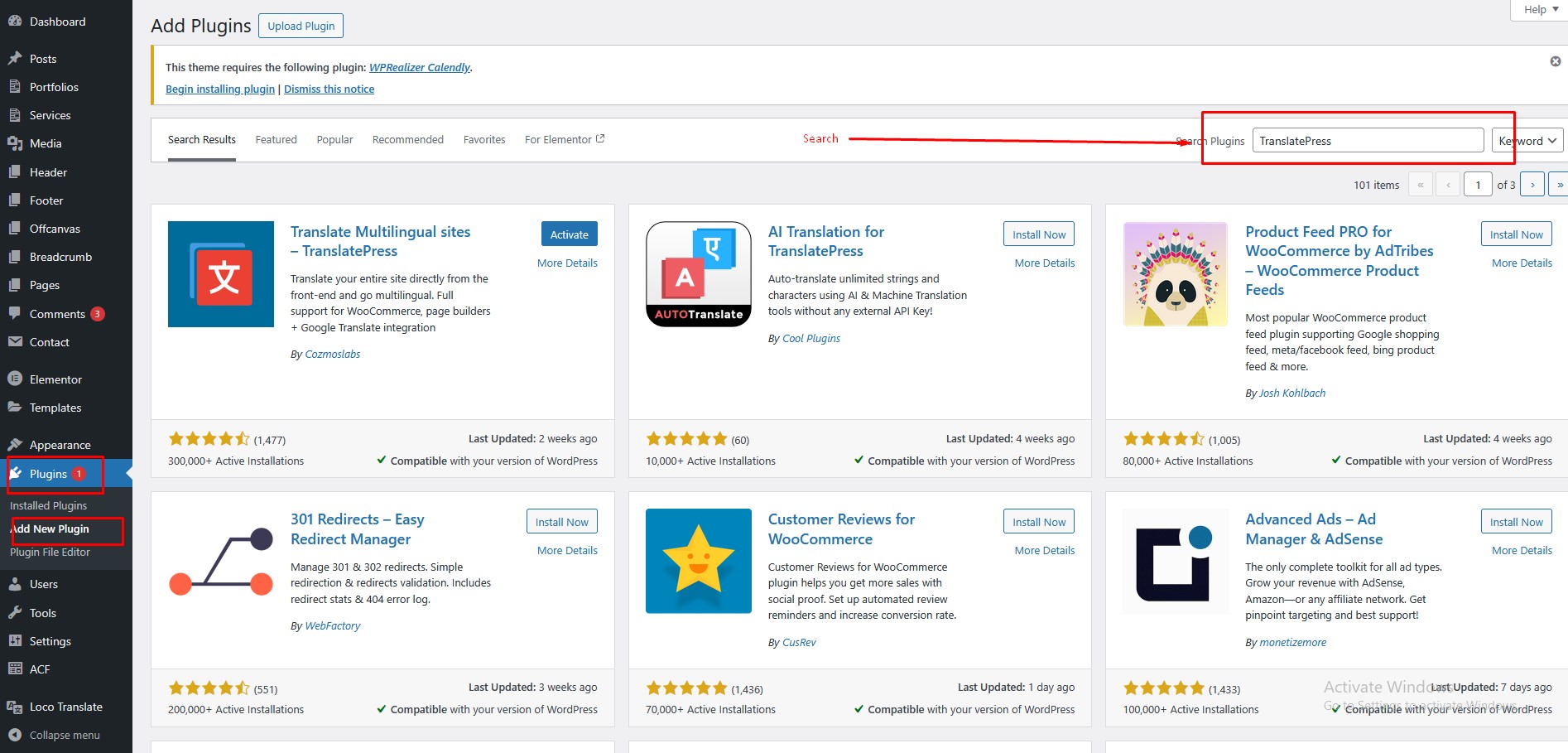Open the WPRealizer Calendly plugin link
Viewport: 1568px width, 753px height.
pos(420,67)
